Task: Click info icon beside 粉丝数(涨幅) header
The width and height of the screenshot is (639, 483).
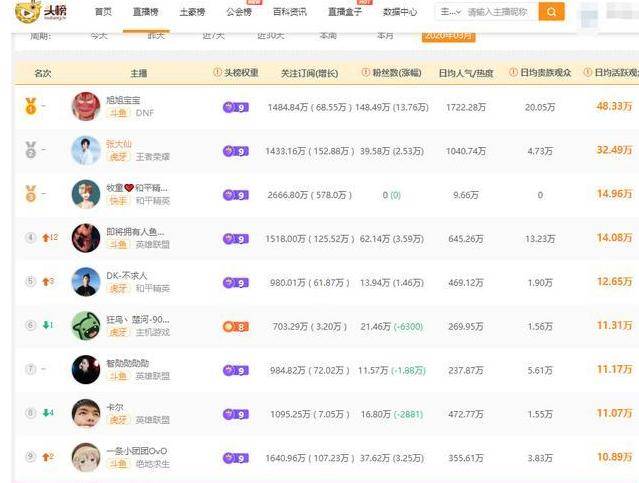Action: (x=366, y=73)
